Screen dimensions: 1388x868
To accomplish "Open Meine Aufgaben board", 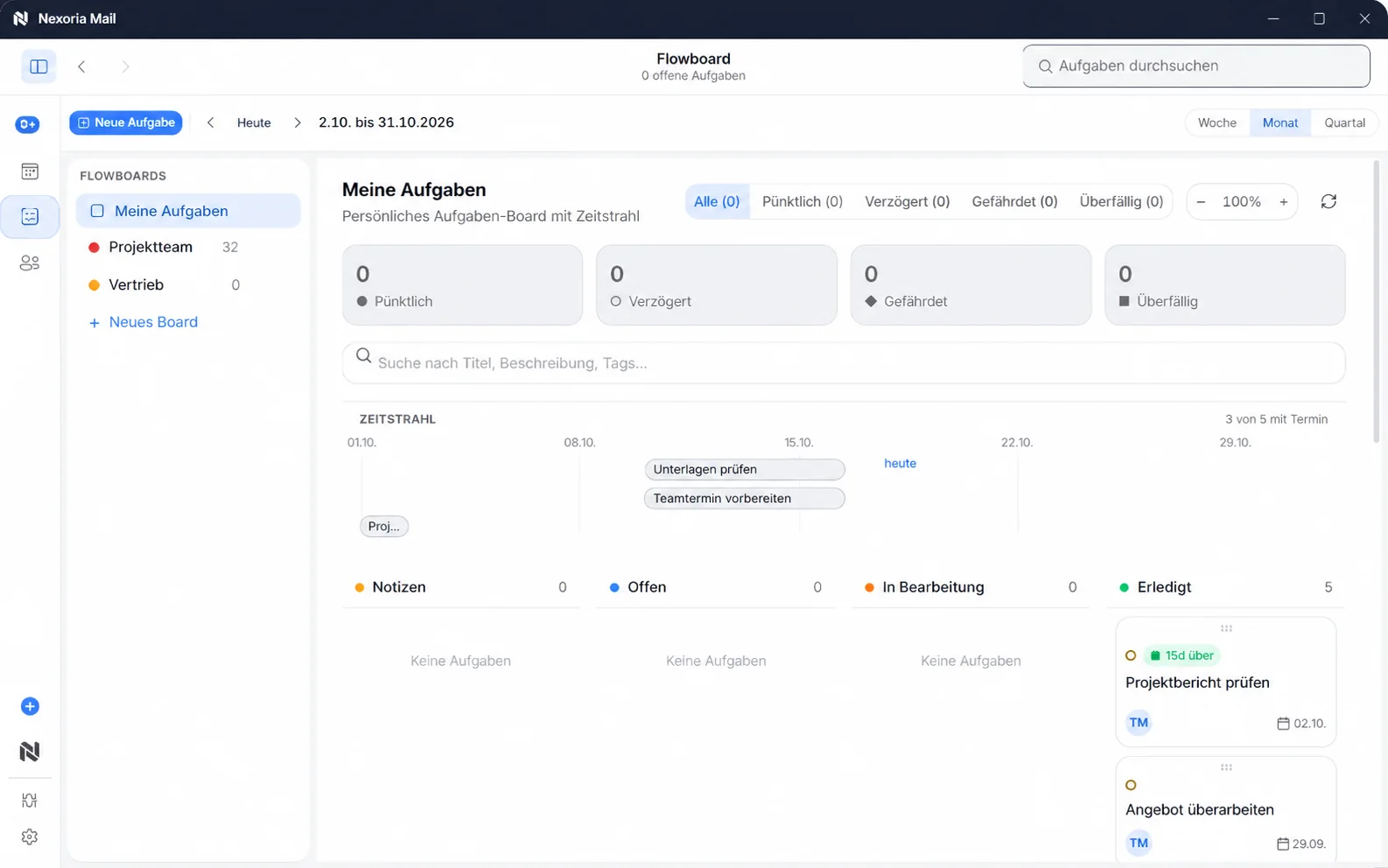I will pyautogui.click(x=188, y=211).
